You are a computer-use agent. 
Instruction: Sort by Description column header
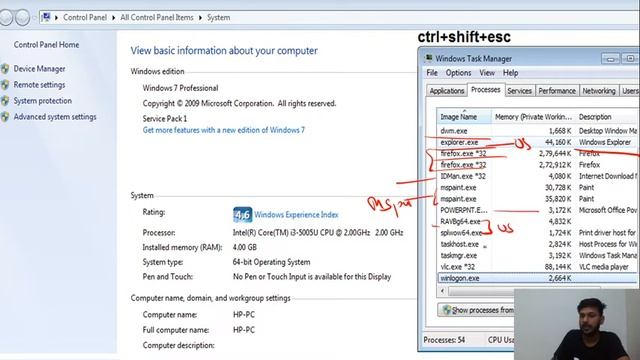pos(607,117)
